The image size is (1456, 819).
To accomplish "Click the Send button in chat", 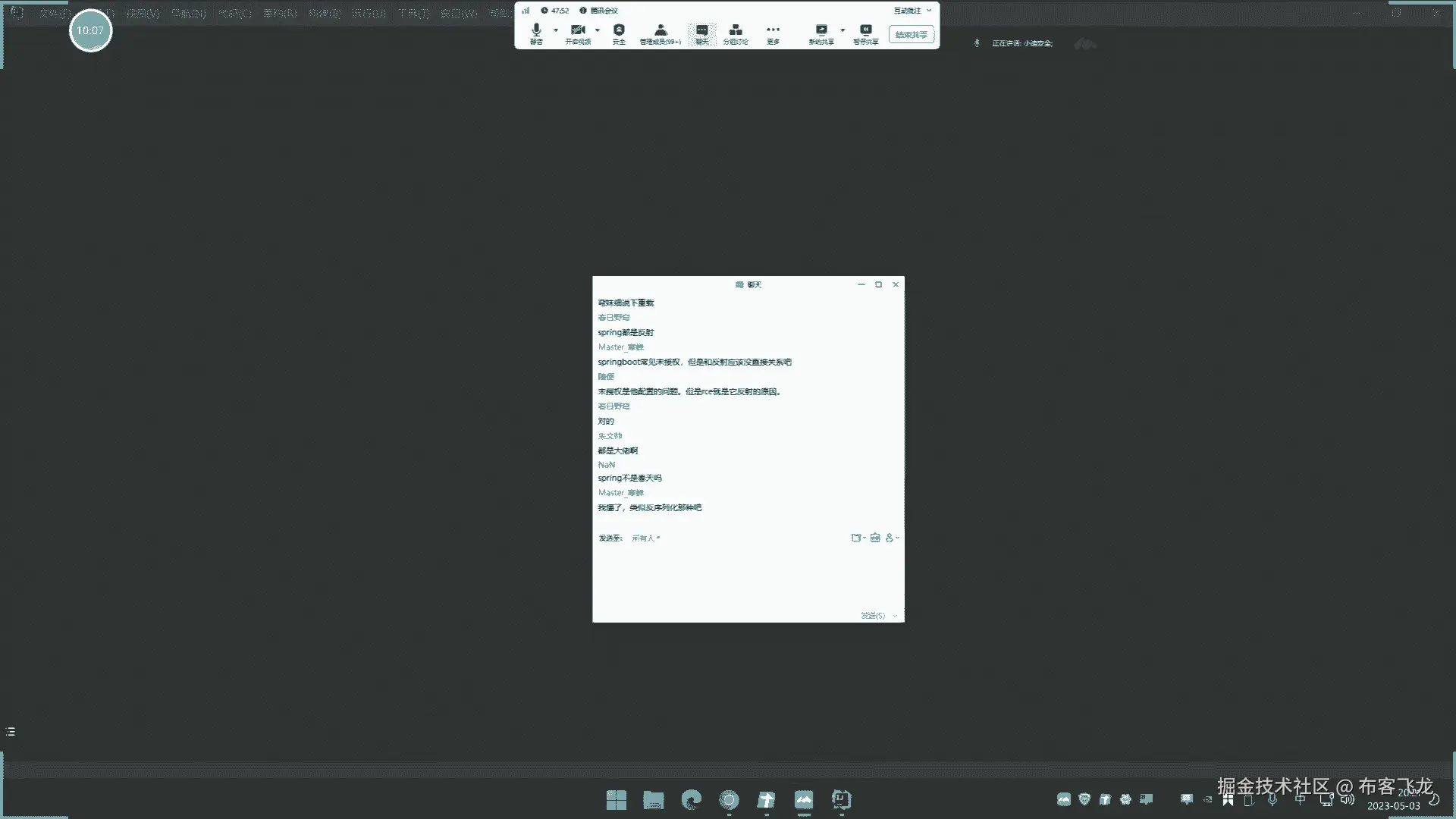I will 872,616.
